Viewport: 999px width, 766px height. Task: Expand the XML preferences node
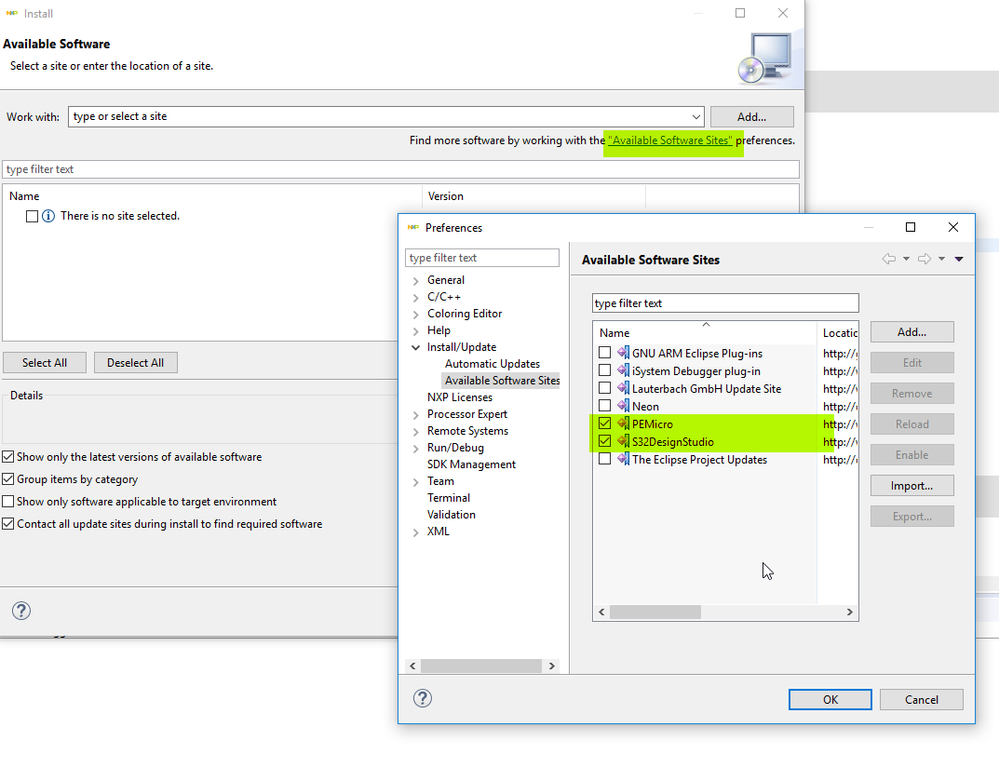pyautogui.click(x=415, y=532)
